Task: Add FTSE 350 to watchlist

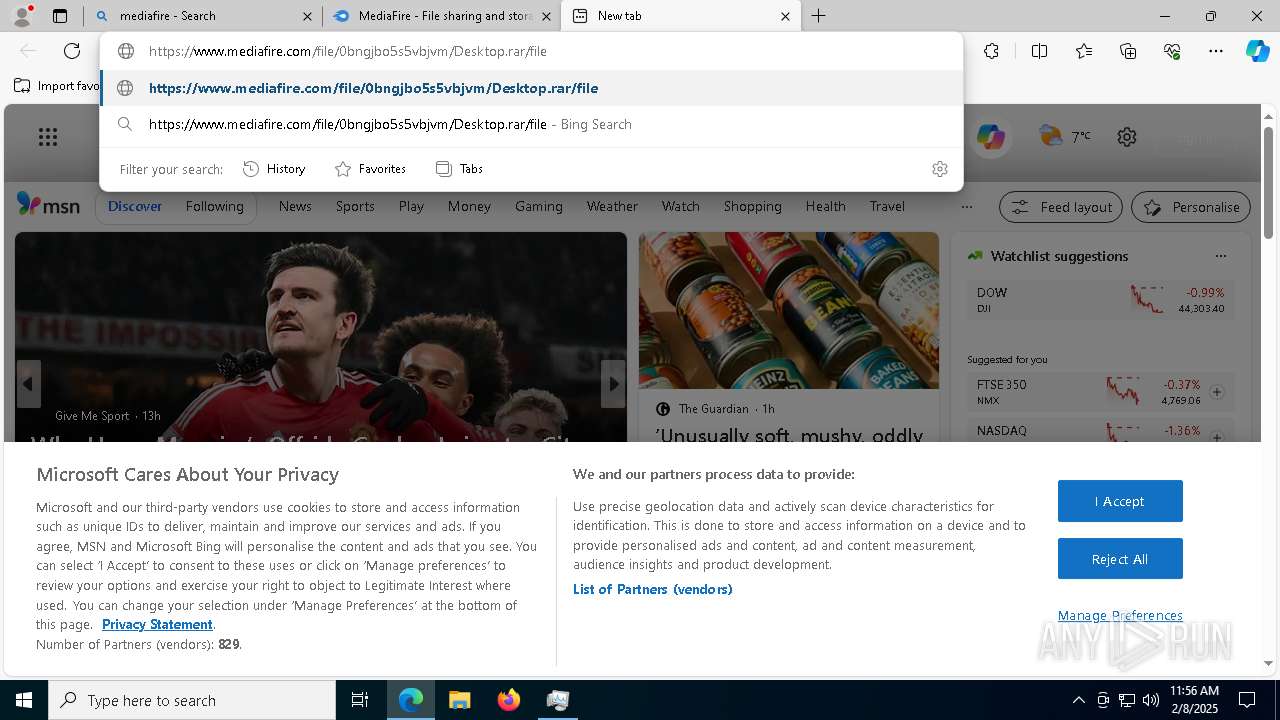Action: pyautogui.click(x=1217, y=392)
